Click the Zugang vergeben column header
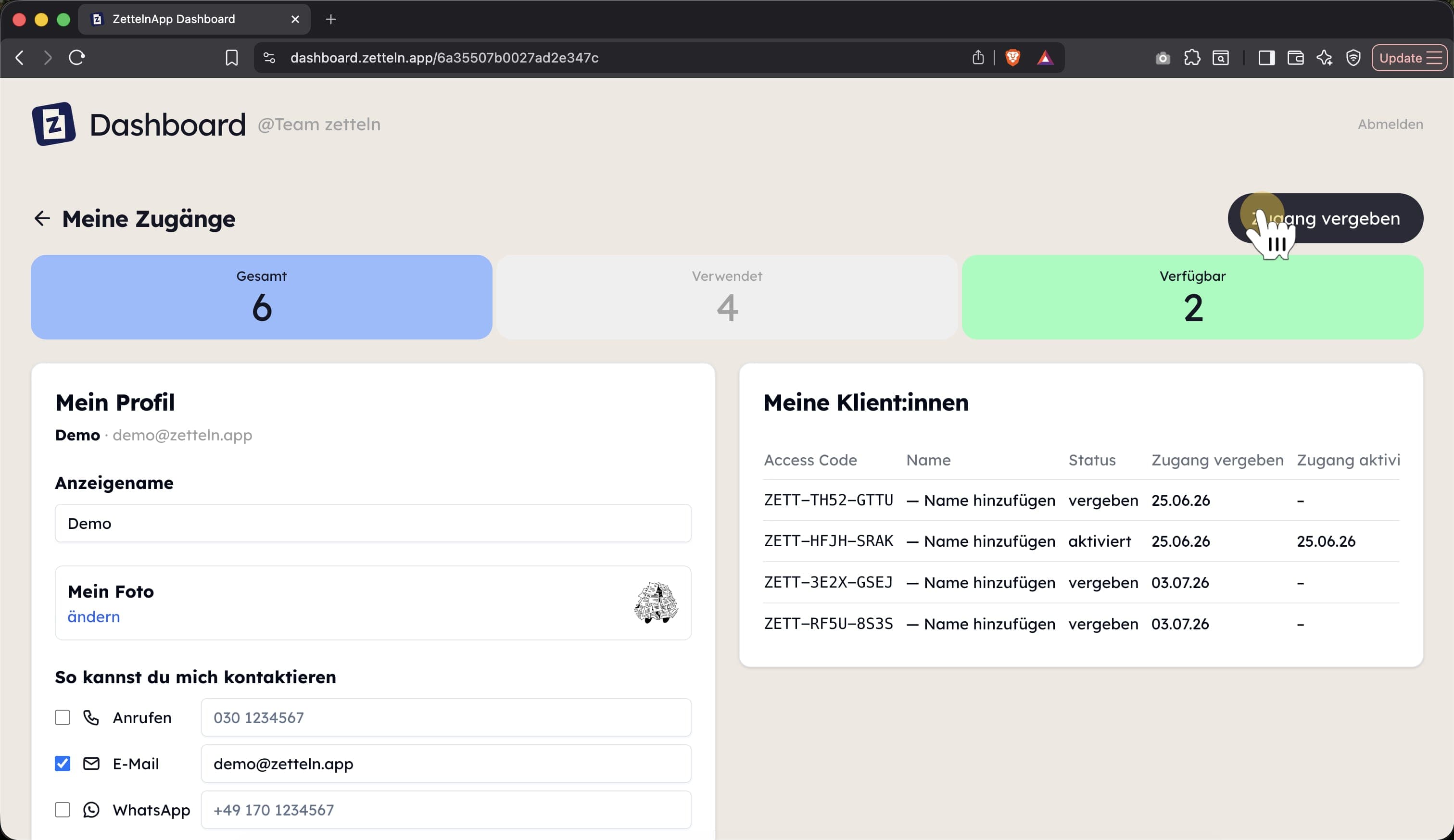1454x840 pixels. (x=1217, y=460)
